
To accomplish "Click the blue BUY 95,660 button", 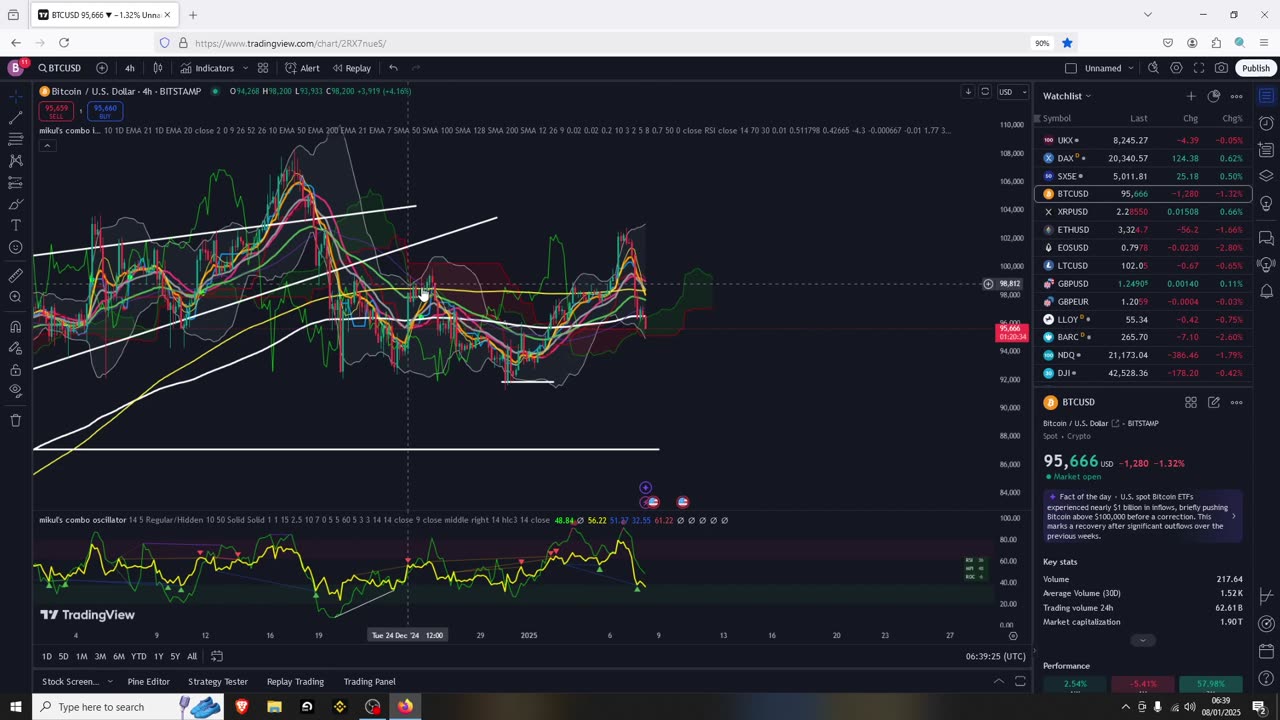I will 104,110.
